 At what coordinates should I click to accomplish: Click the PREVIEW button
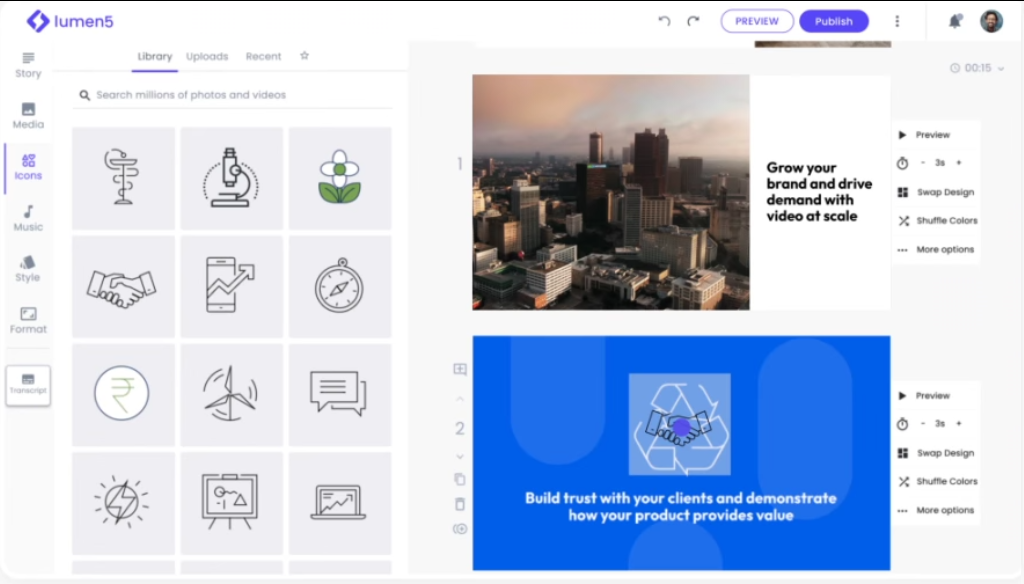[x=757, y=21]
